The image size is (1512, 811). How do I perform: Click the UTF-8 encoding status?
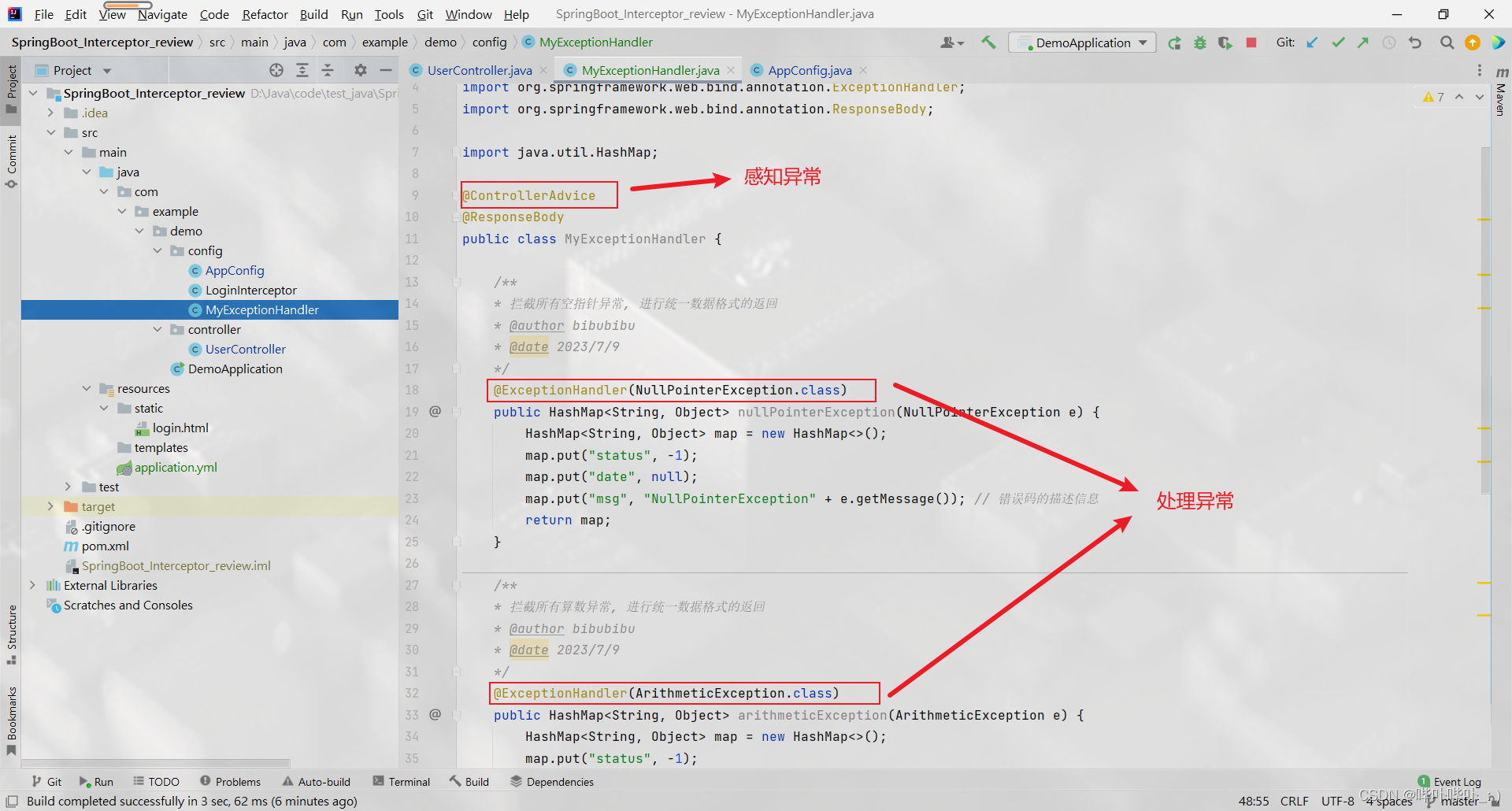tap(1337, 801)
